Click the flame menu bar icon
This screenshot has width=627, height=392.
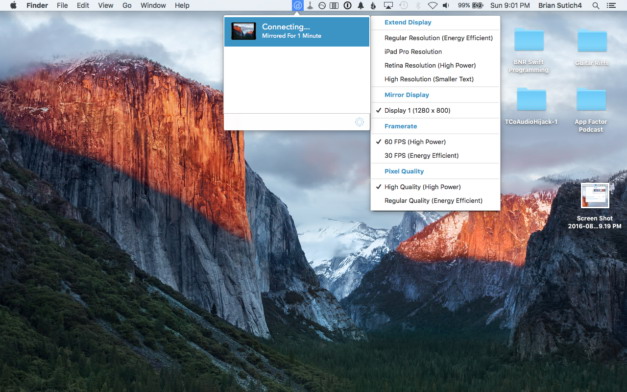[x=373, y=6]
